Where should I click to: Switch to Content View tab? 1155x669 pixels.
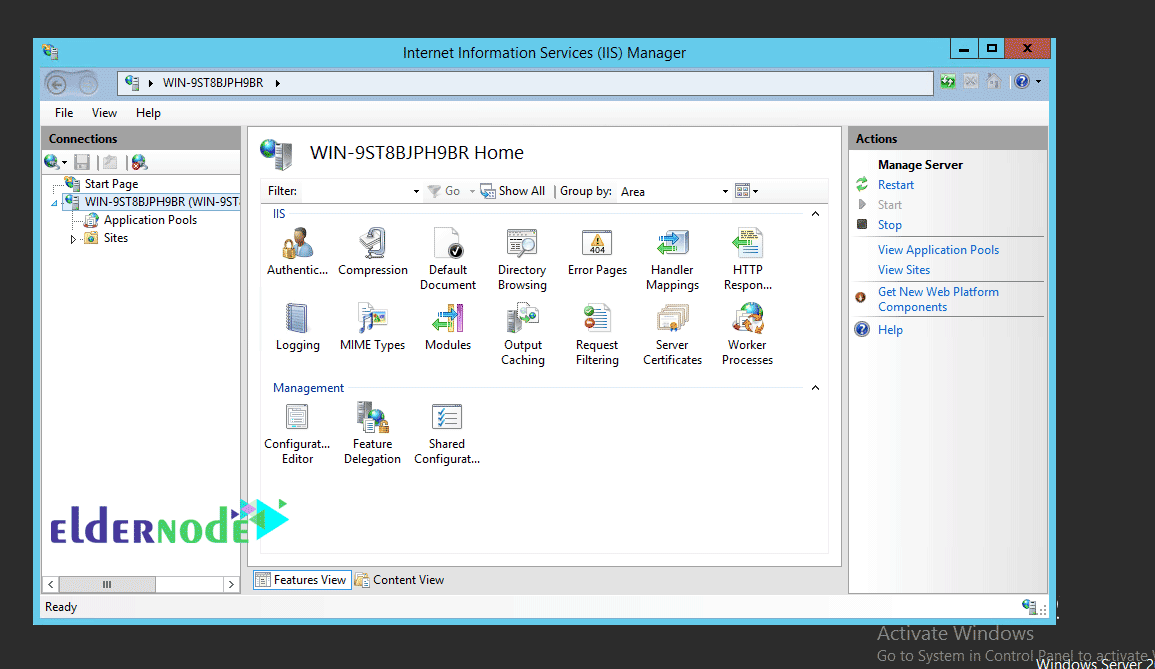tap(399, 580)
